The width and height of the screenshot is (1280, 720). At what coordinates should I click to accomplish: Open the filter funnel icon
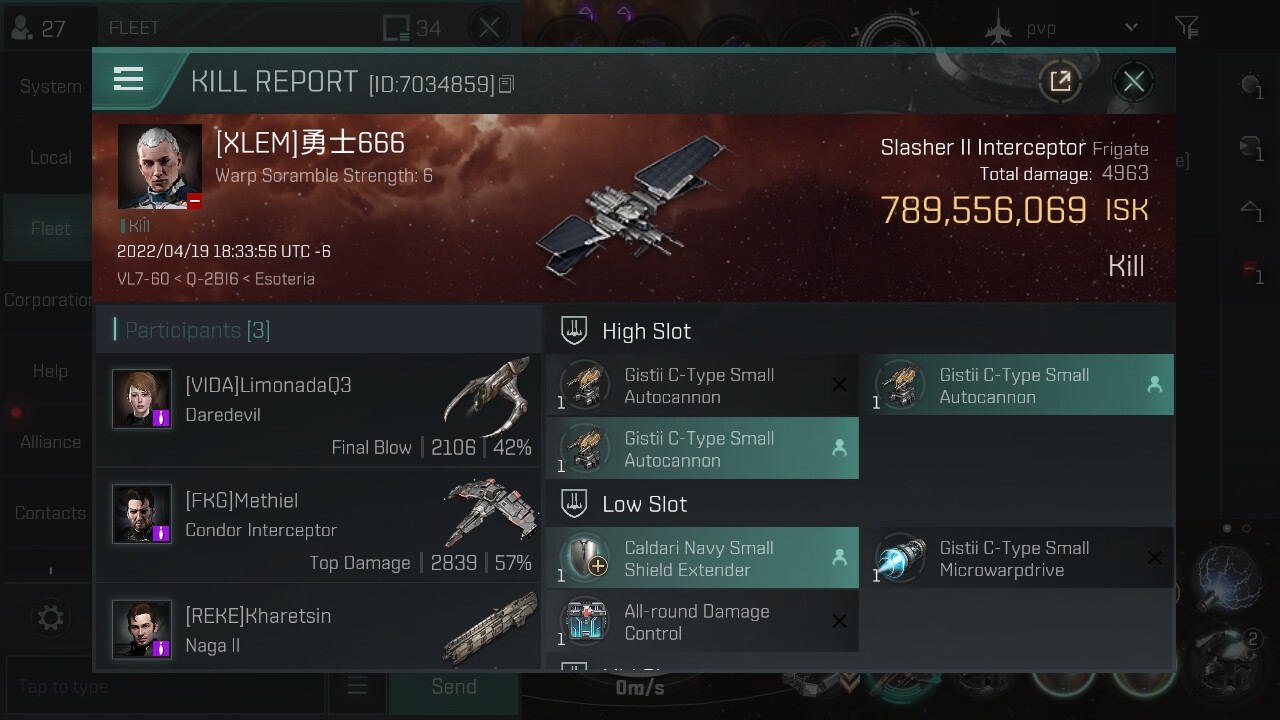coord(1186,27)
